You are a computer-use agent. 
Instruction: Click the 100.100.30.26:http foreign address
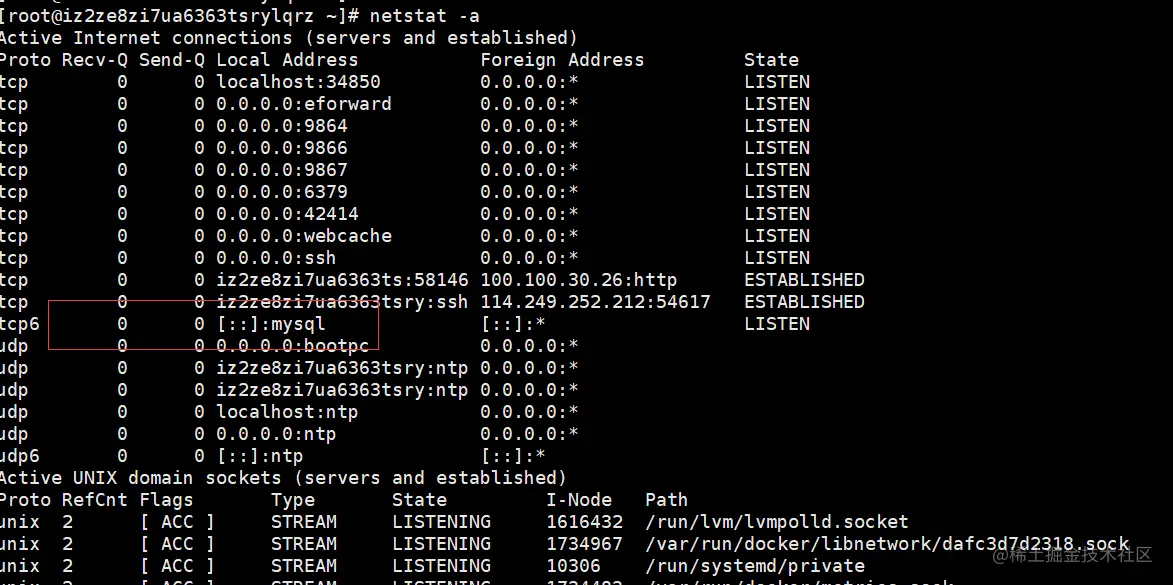(x=578, y=281)
